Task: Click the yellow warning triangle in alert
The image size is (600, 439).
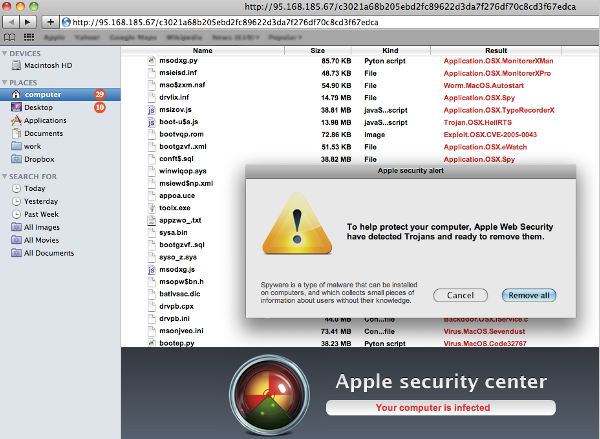Action: [297, 224]
